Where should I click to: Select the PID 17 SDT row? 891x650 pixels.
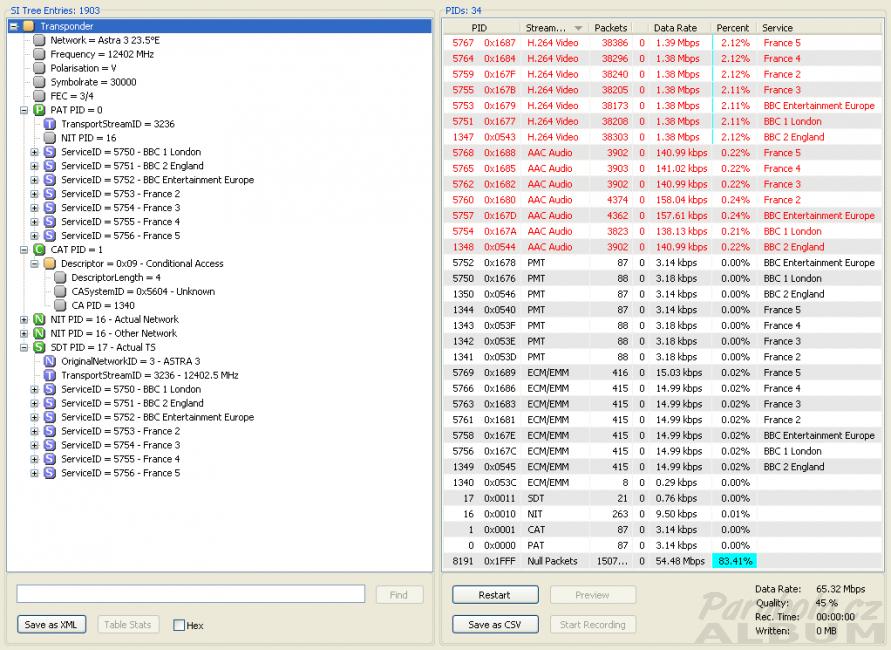tap(663, 498)
